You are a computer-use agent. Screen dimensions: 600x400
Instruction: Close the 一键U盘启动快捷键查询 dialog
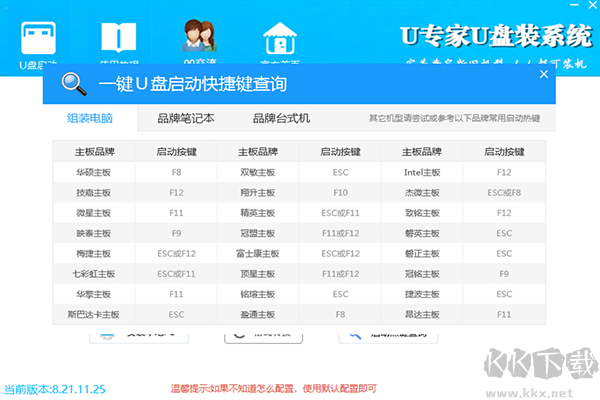[x=544, y=74]
